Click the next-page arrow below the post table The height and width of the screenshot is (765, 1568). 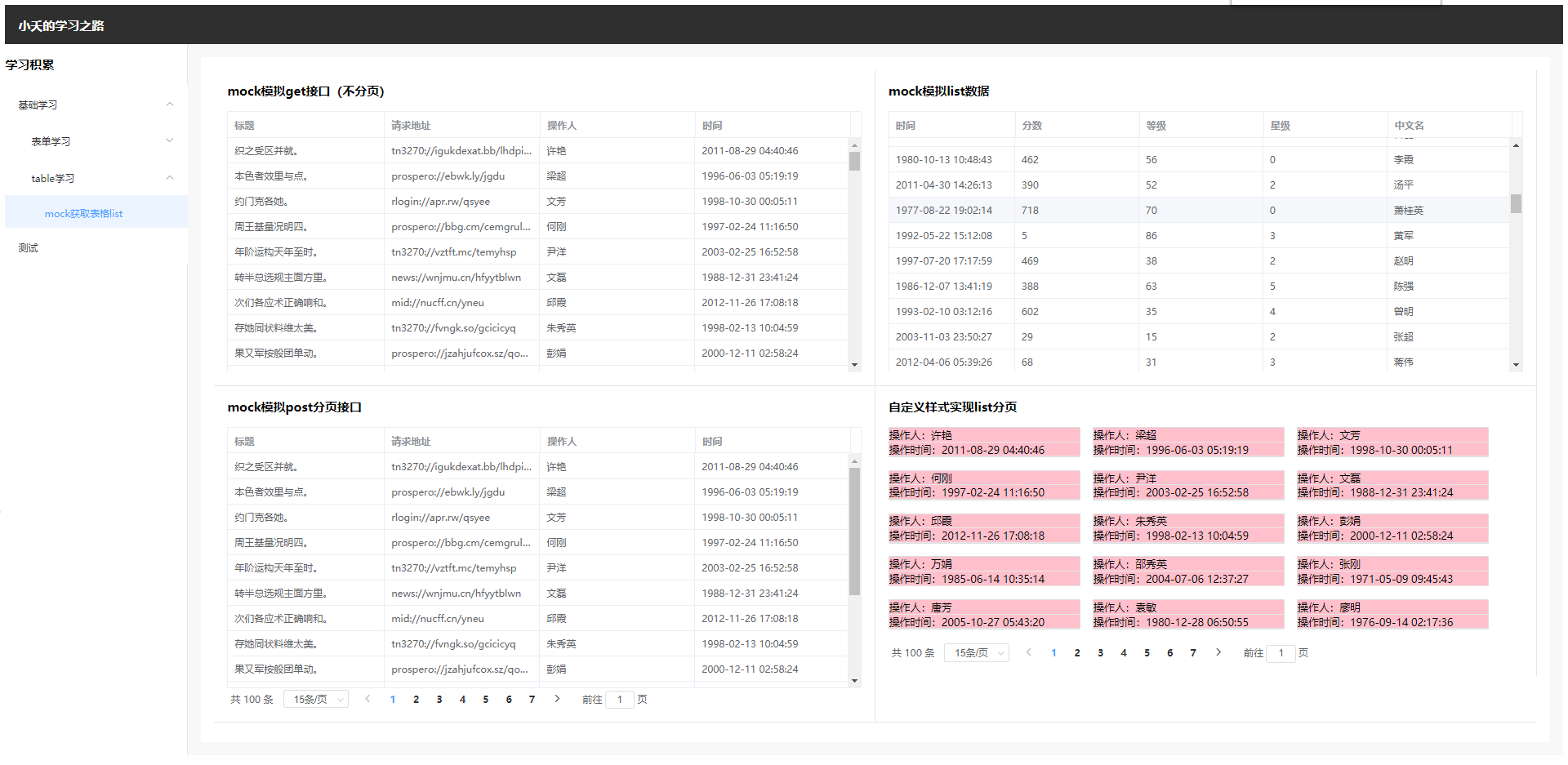click(x=556, y=699)
